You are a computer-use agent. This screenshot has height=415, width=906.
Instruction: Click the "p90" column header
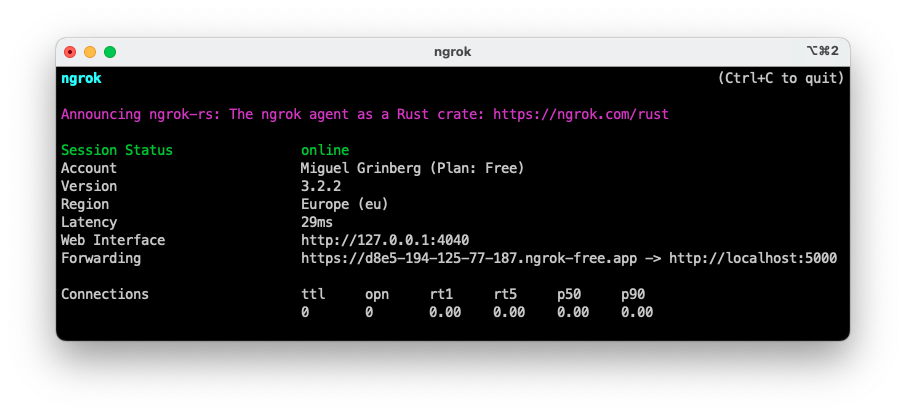[633, 294]
